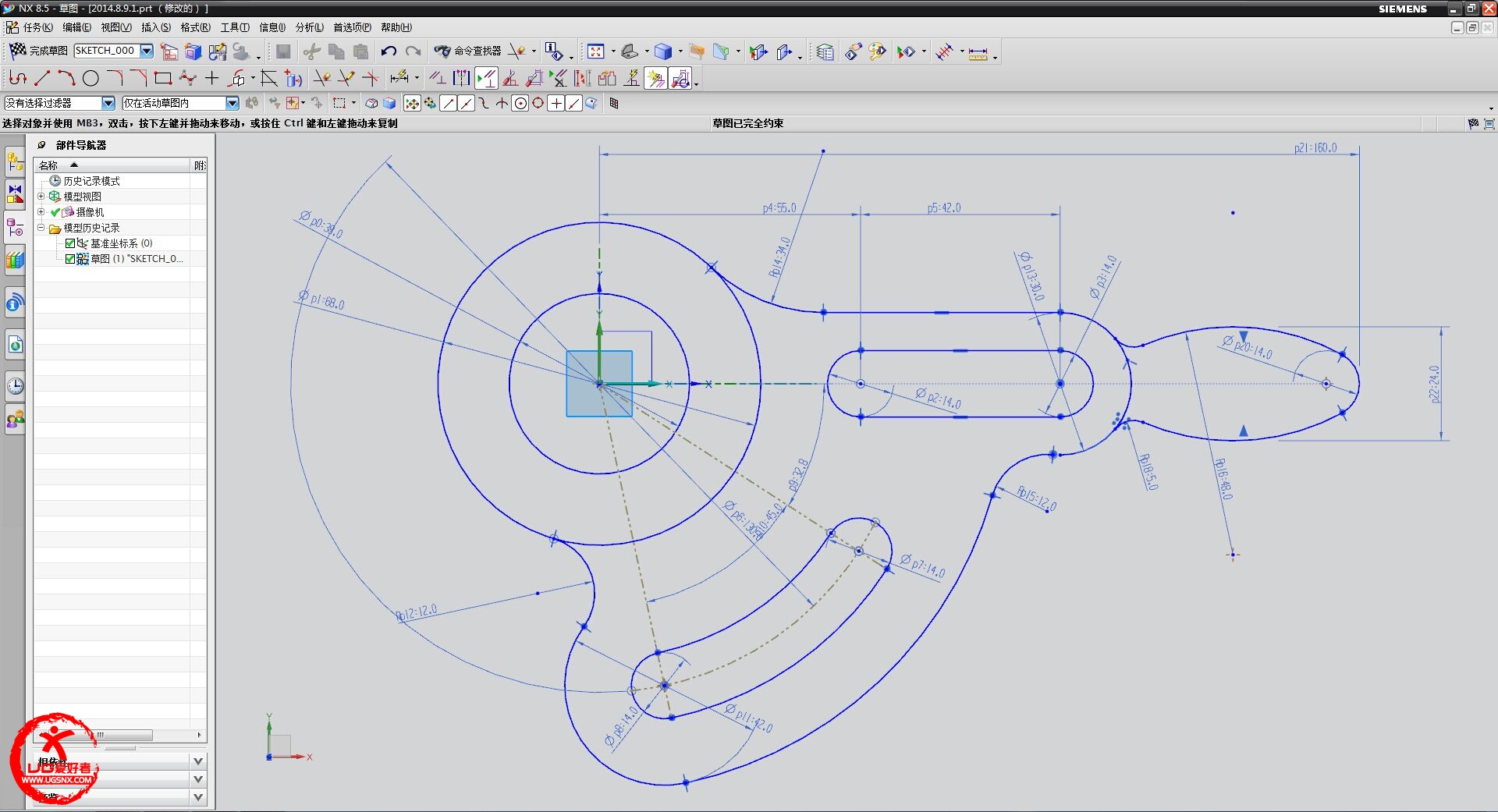Open the 插入(S) menu

(156, 27)
